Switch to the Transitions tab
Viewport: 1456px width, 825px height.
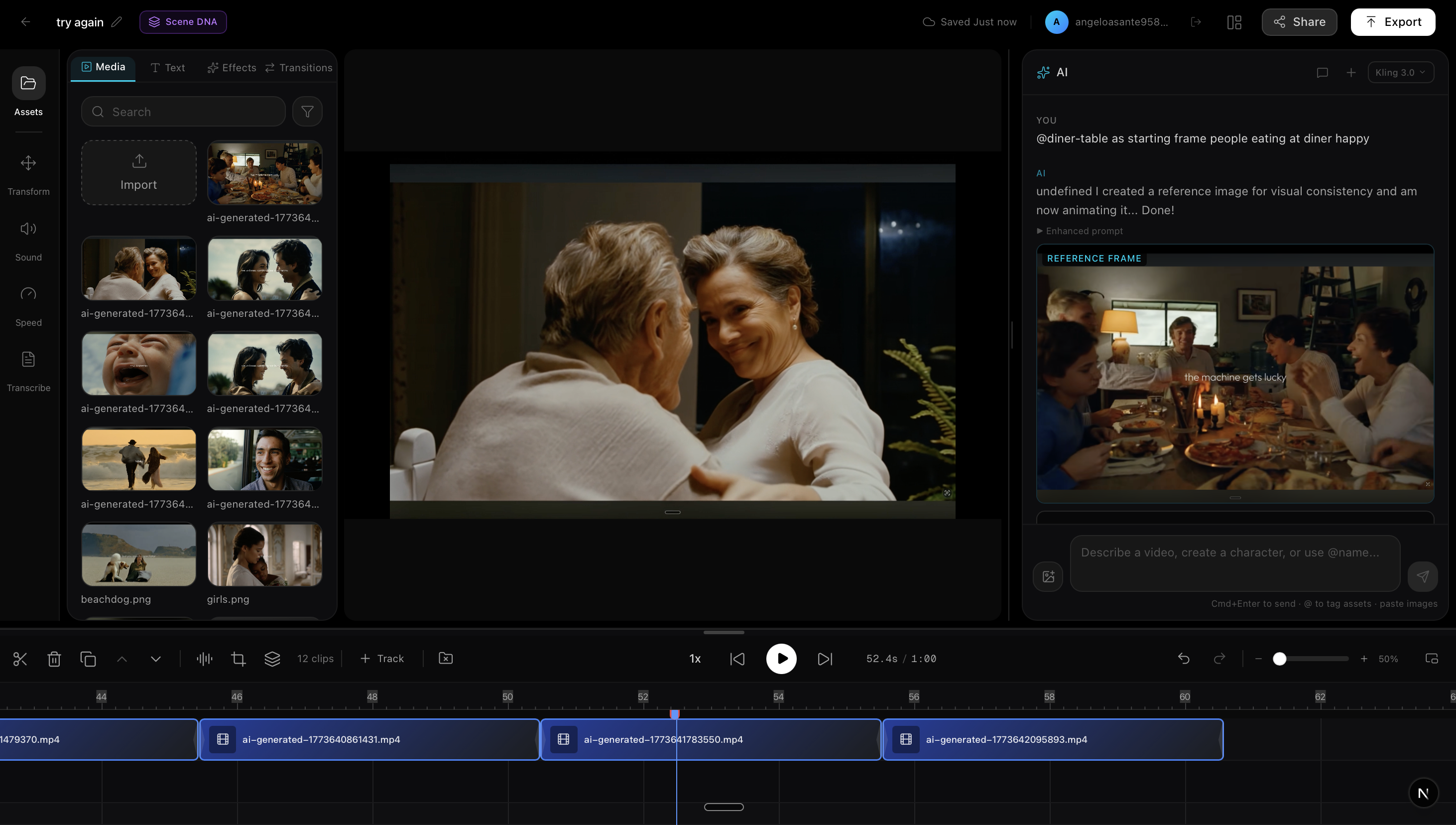tap(298, 68)
